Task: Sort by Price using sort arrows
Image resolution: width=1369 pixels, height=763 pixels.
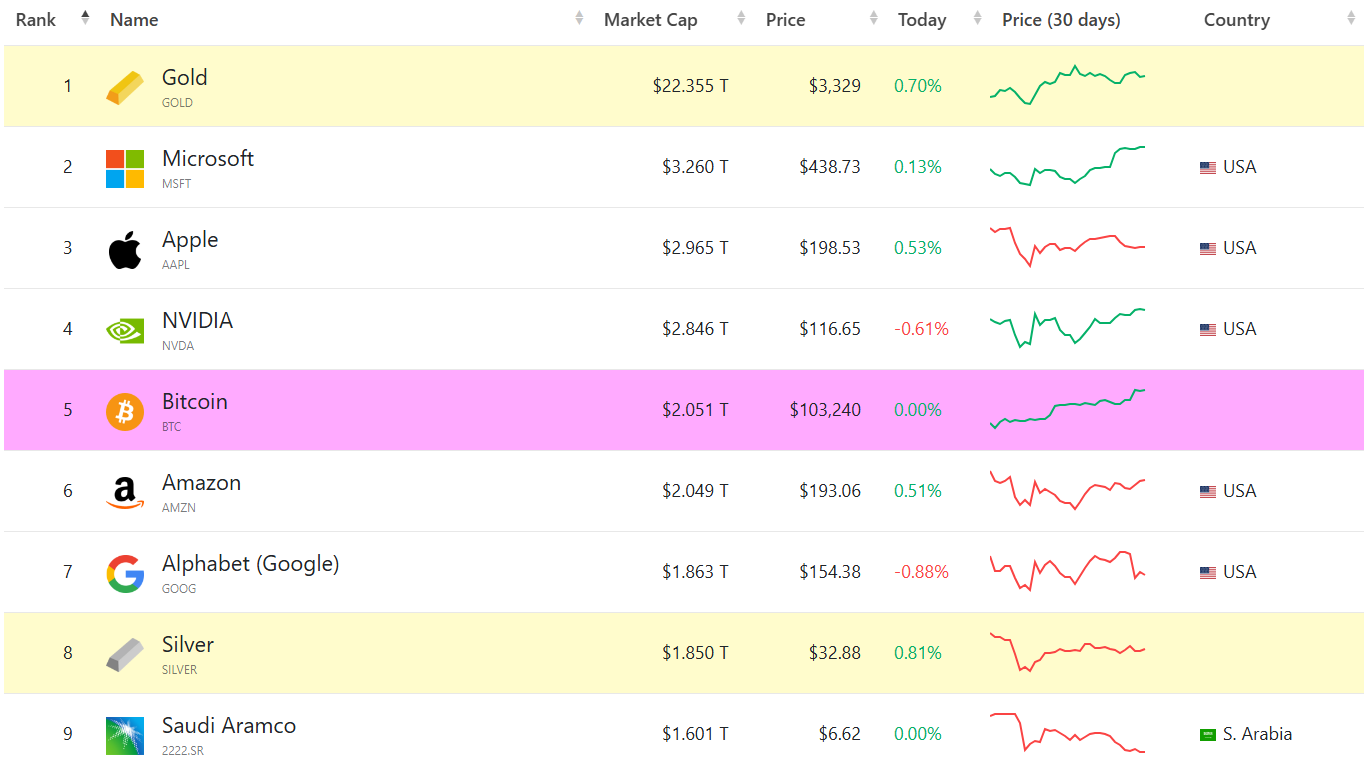Action: click(874, 19)
